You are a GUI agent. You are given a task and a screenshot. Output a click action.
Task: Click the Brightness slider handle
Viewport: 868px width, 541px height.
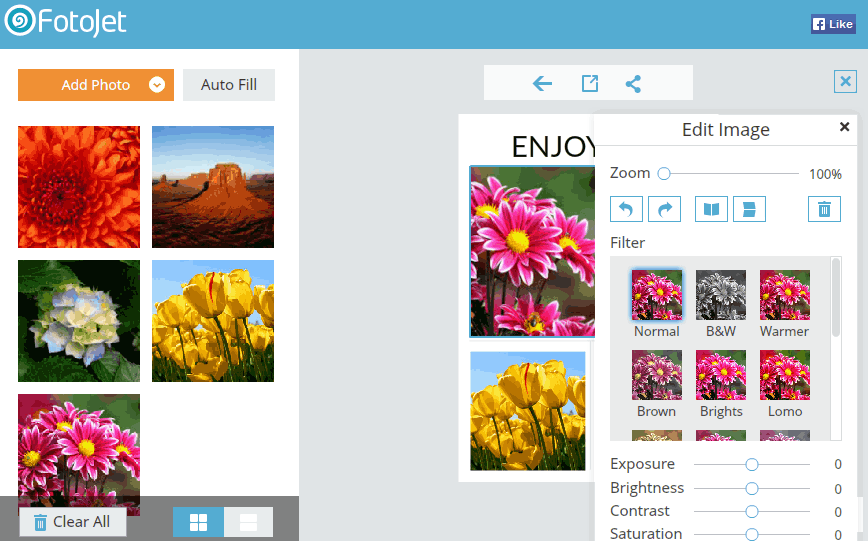(x=751, y=488)
